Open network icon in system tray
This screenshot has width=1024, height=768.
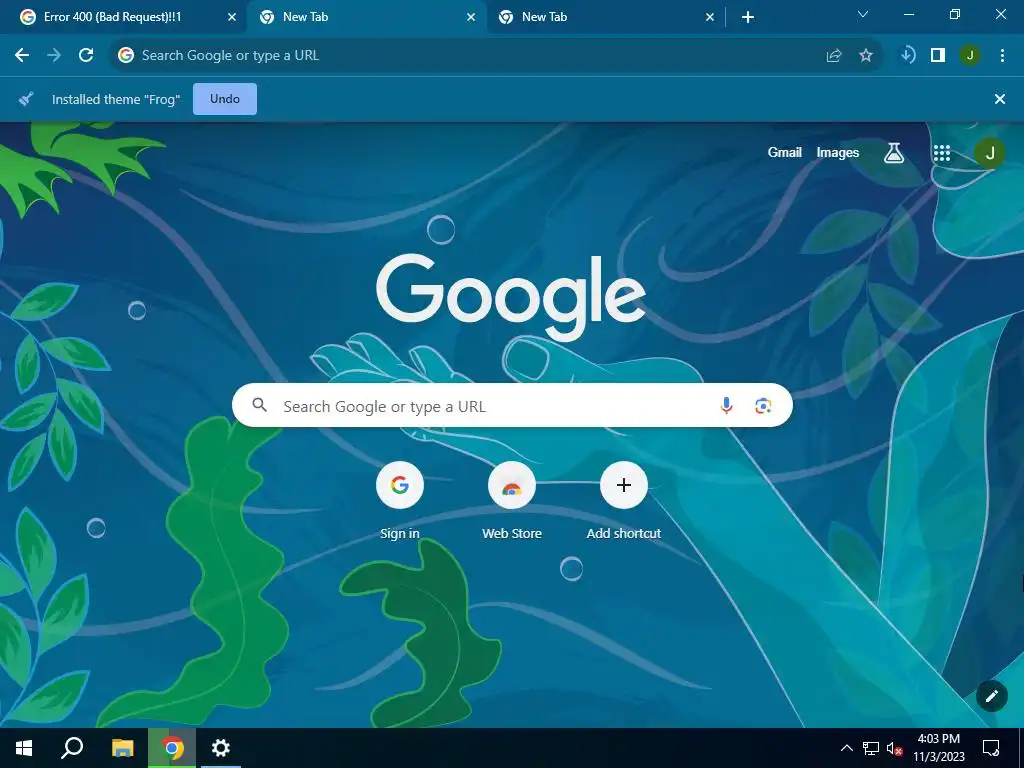871,748
